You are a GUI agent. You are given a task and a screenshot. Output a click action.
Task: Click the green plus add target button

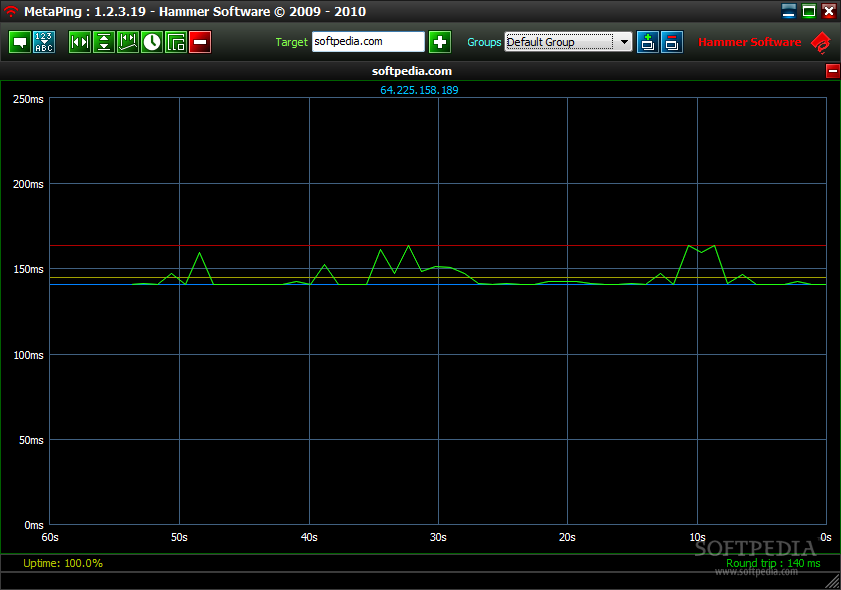pos(440,42)
